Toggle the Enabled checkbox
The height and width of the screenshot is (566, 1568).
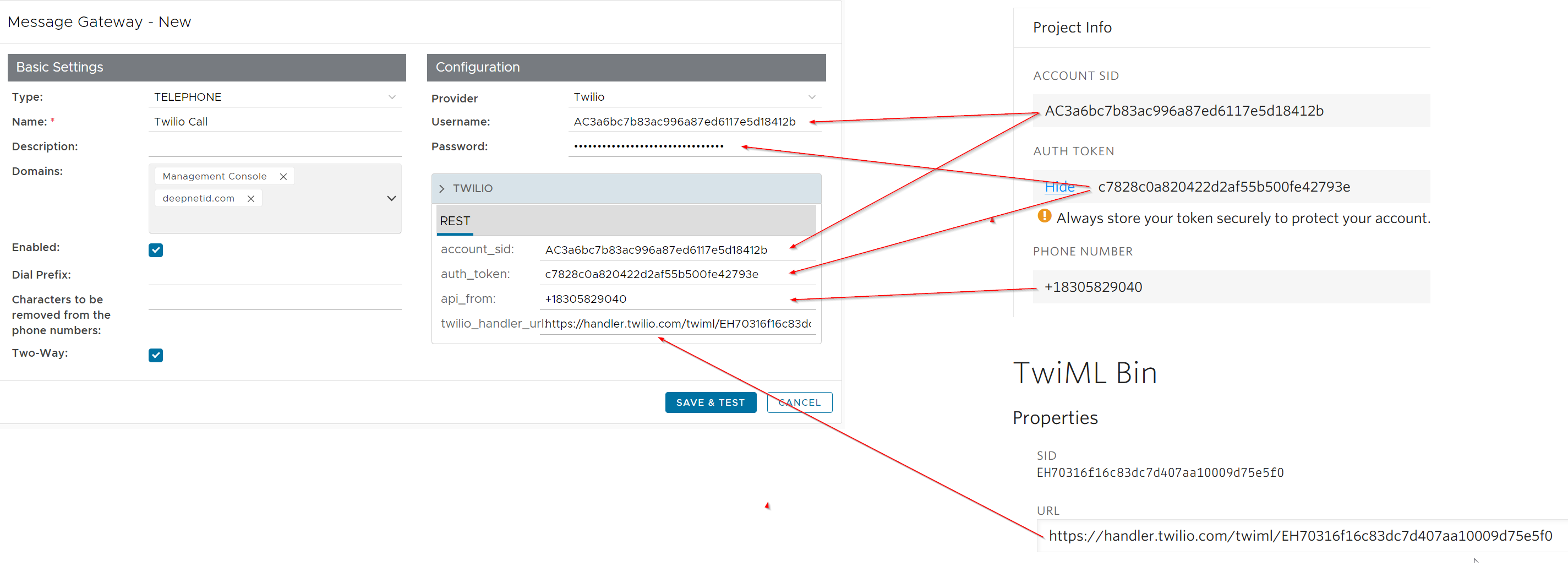pos(156,251)
